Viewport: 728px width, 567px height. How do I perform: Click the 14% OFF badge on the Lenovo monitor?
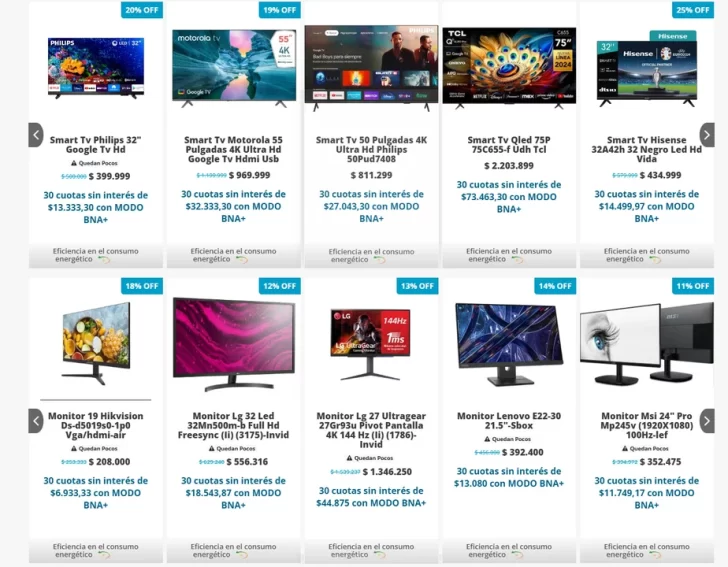click(x=555, y=286)
